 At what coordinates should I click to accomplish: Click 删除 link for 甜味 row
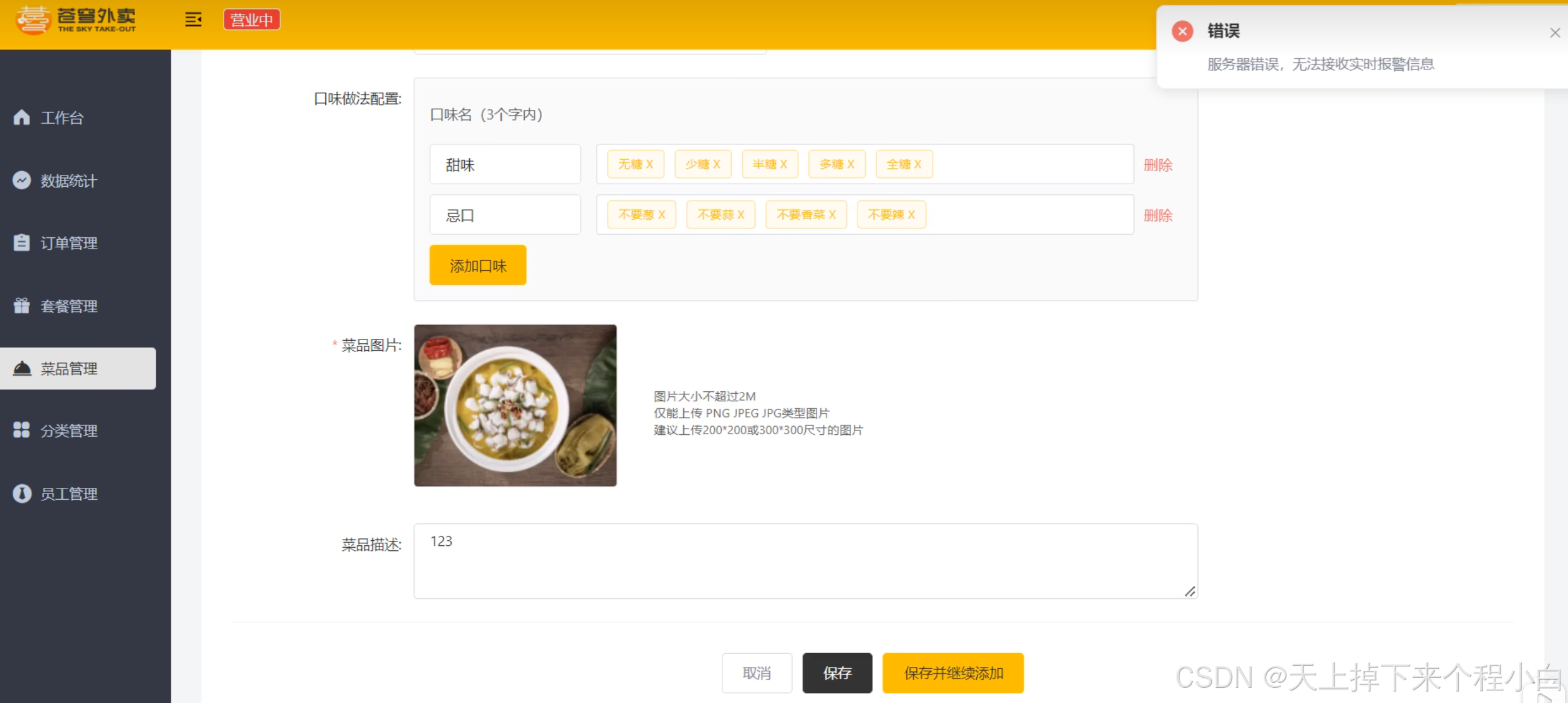[x=1158, y=165]
